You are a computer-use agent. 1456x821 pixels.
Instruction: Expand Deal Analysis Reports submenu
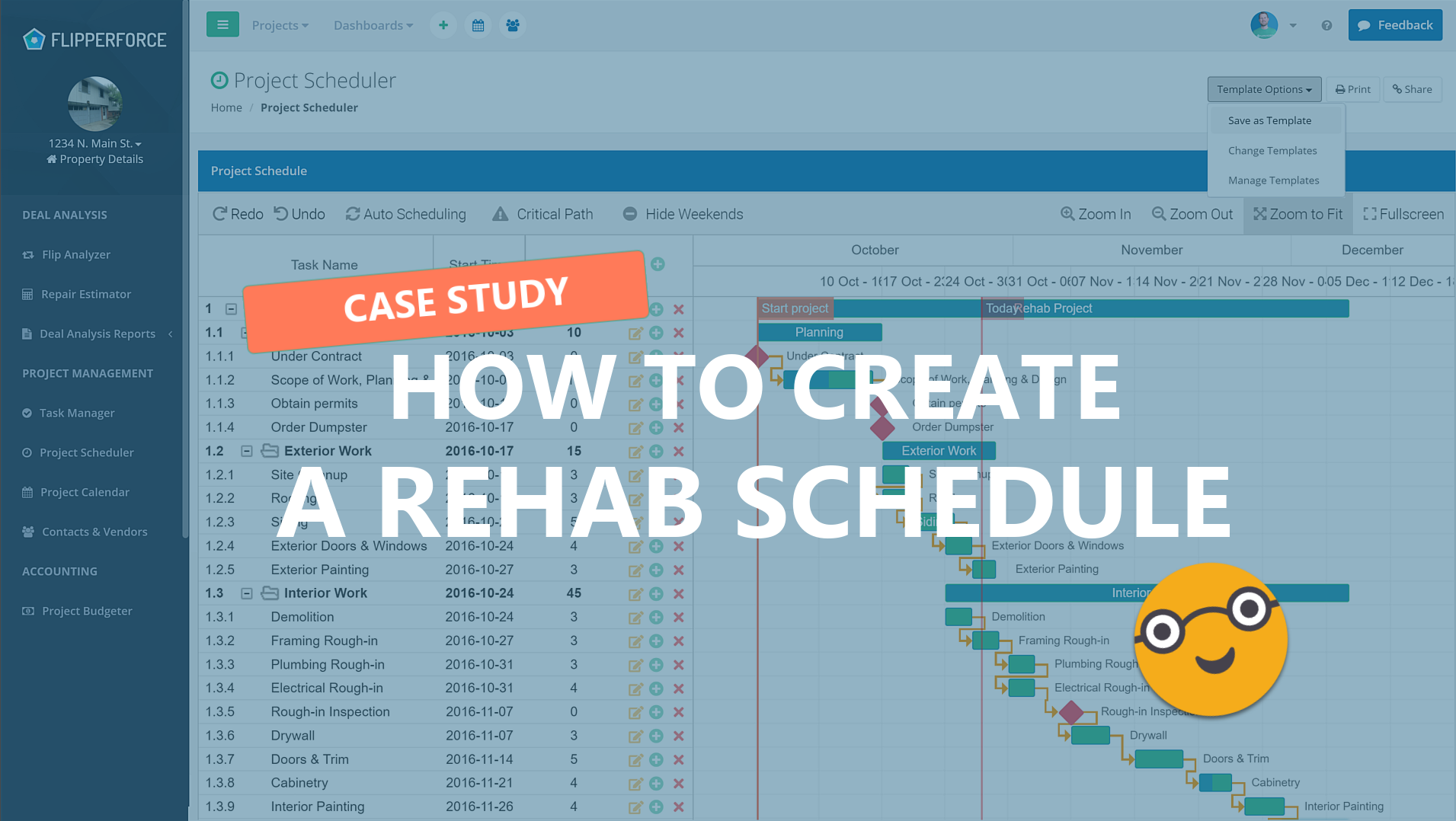pos(97,334)
